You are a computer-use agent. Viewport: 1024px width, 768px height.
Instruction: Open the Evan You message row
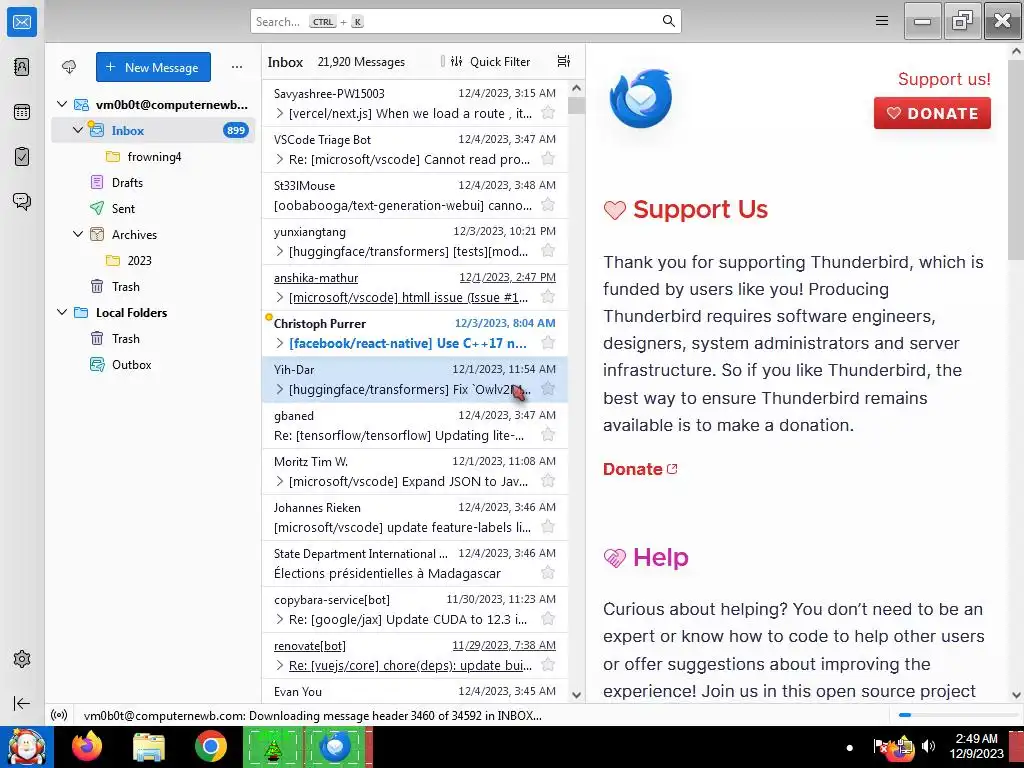415,691
